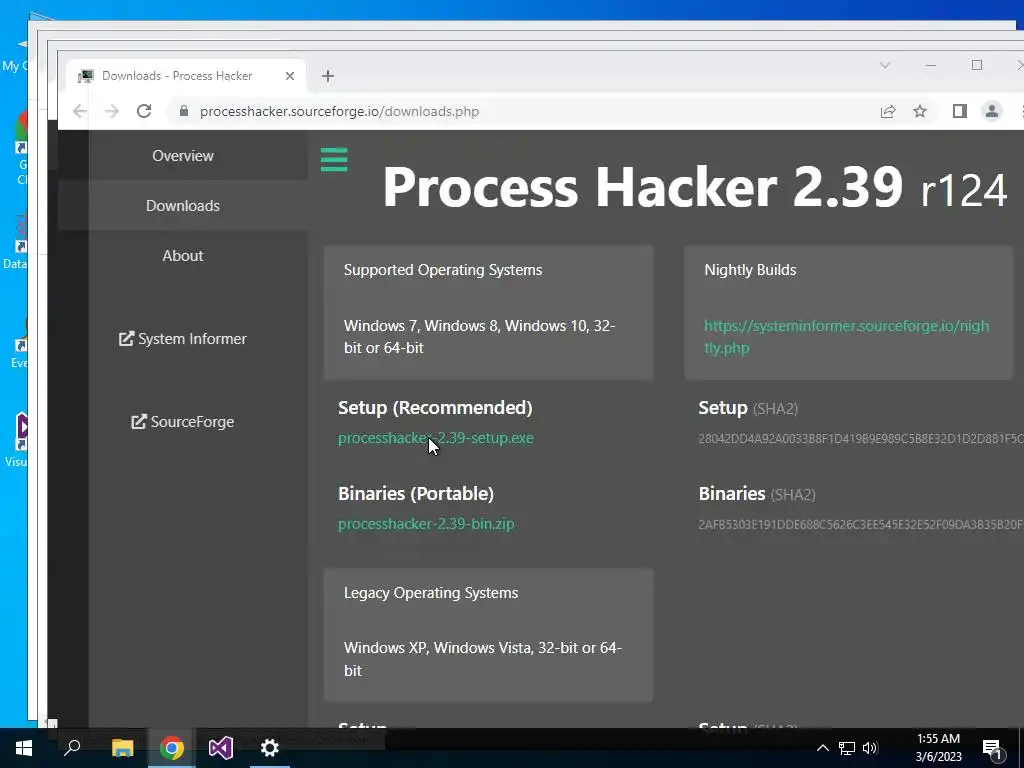Click the Supported Operating Systems card

click(x=488, y=312)
